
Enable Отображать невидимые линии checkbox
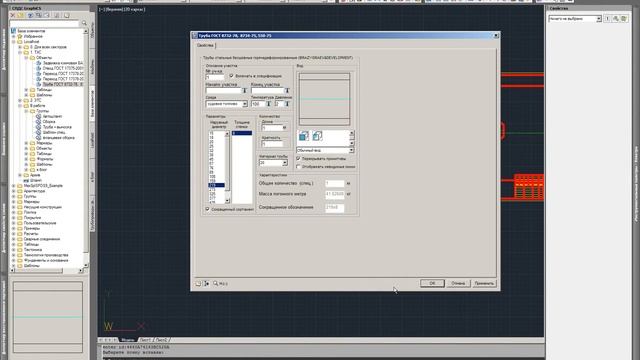coord(298,167)
